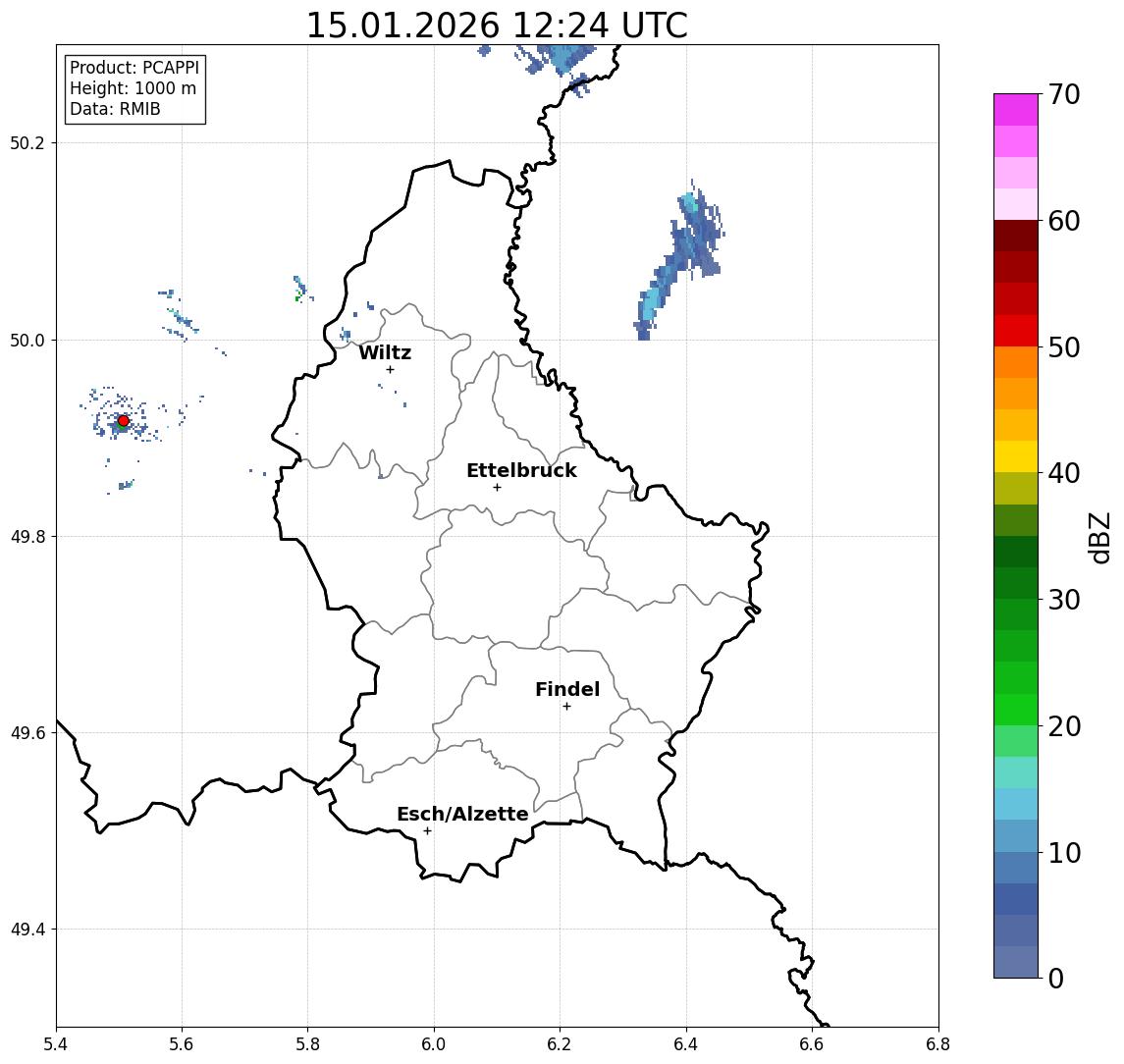Viewport: 1124px width, 1064px height.
Task: Click the Wiltz station label
Action: [385, 352]
